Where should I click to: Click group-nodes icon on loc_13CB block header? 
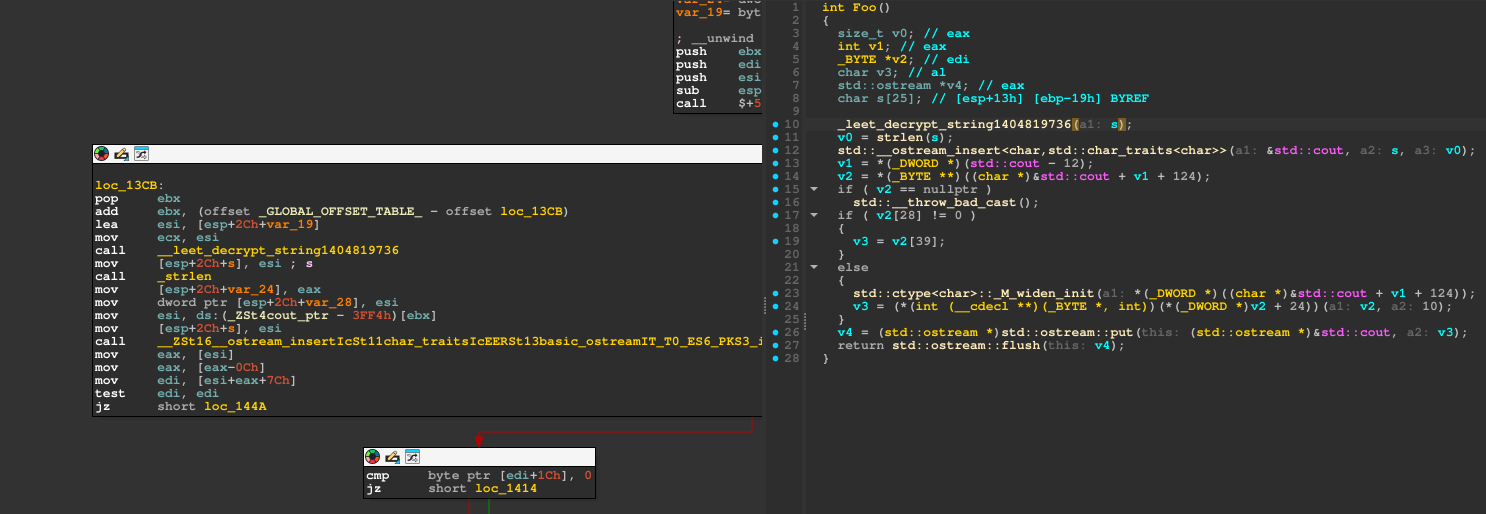[141, 154]
